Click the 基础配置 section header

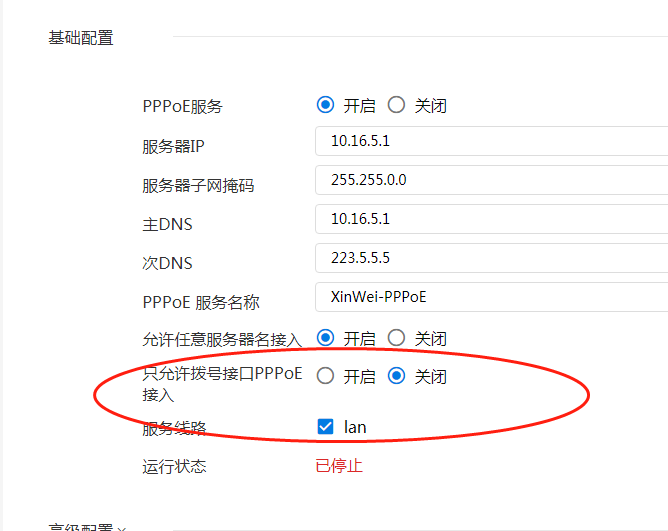click(x=81, y=38)
